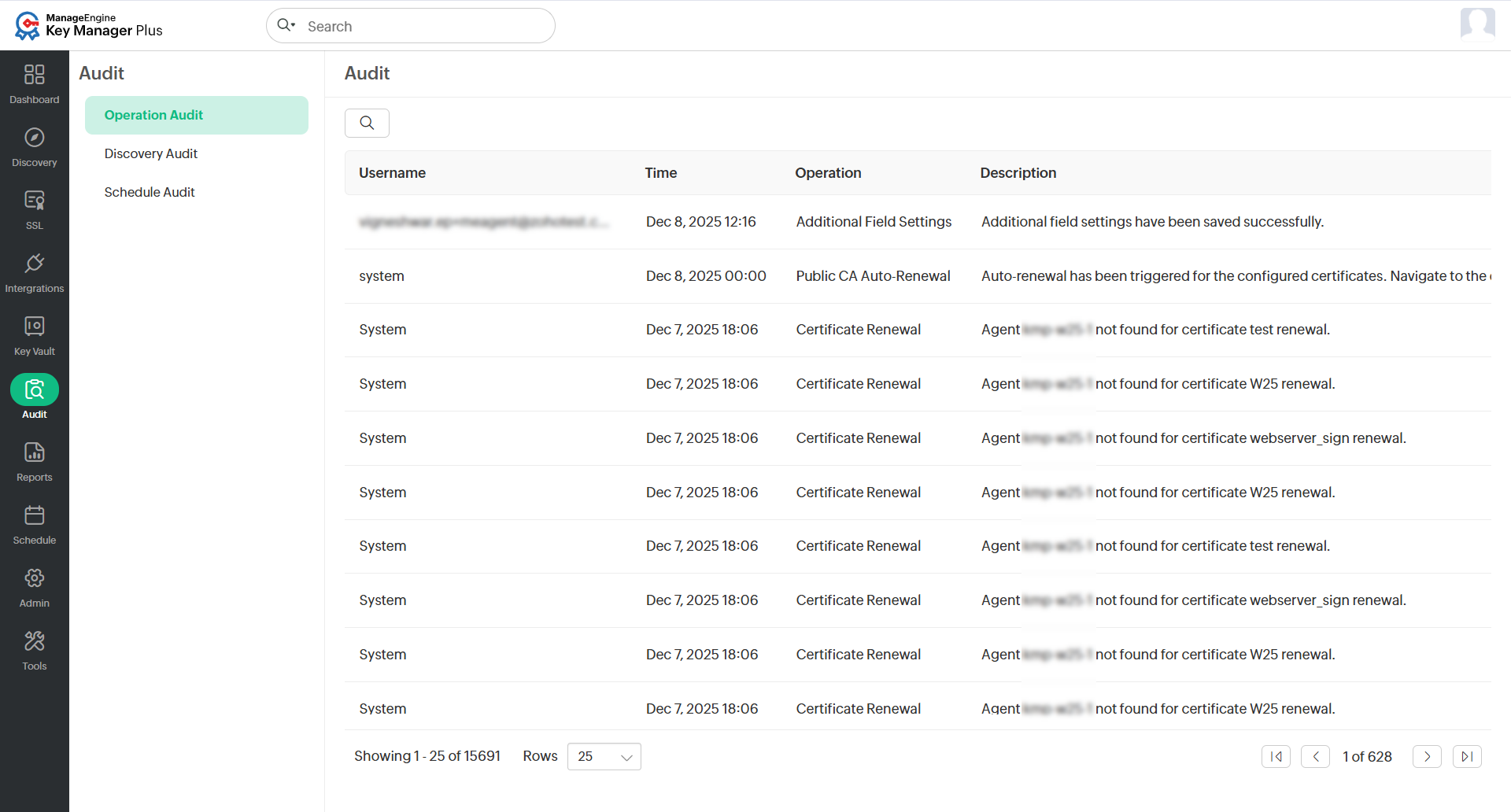Click the Additional Field Settings operation cell

click(874, 222)
